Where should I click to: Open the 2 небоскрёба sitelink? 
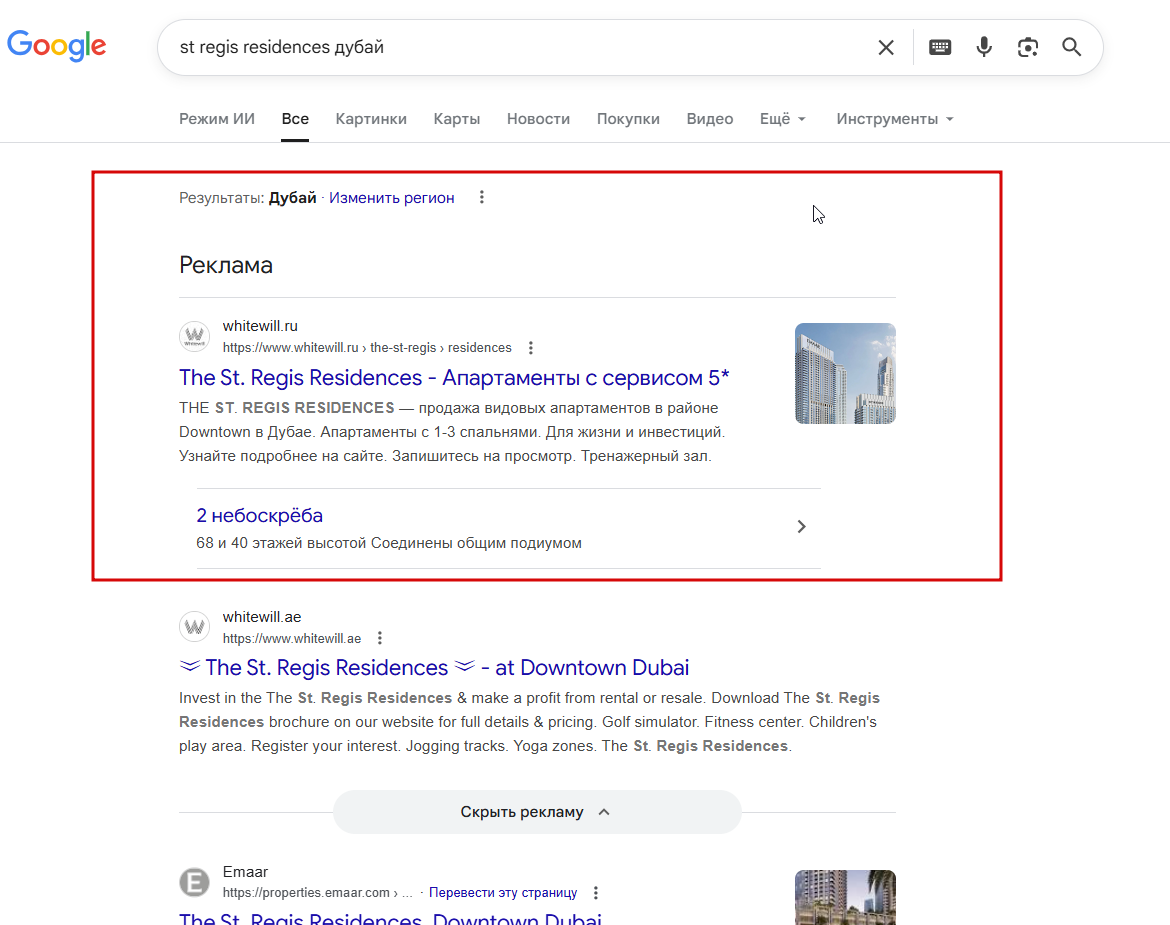click(260, 515)
